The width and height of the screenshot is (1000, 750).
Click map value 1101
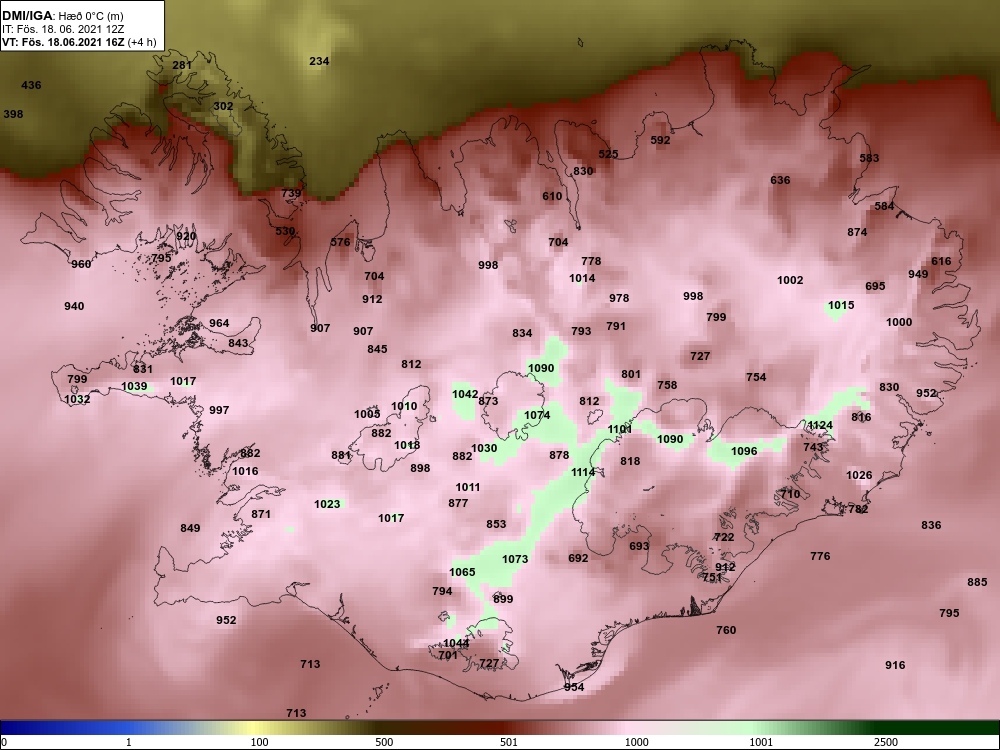tap(620, 429)
